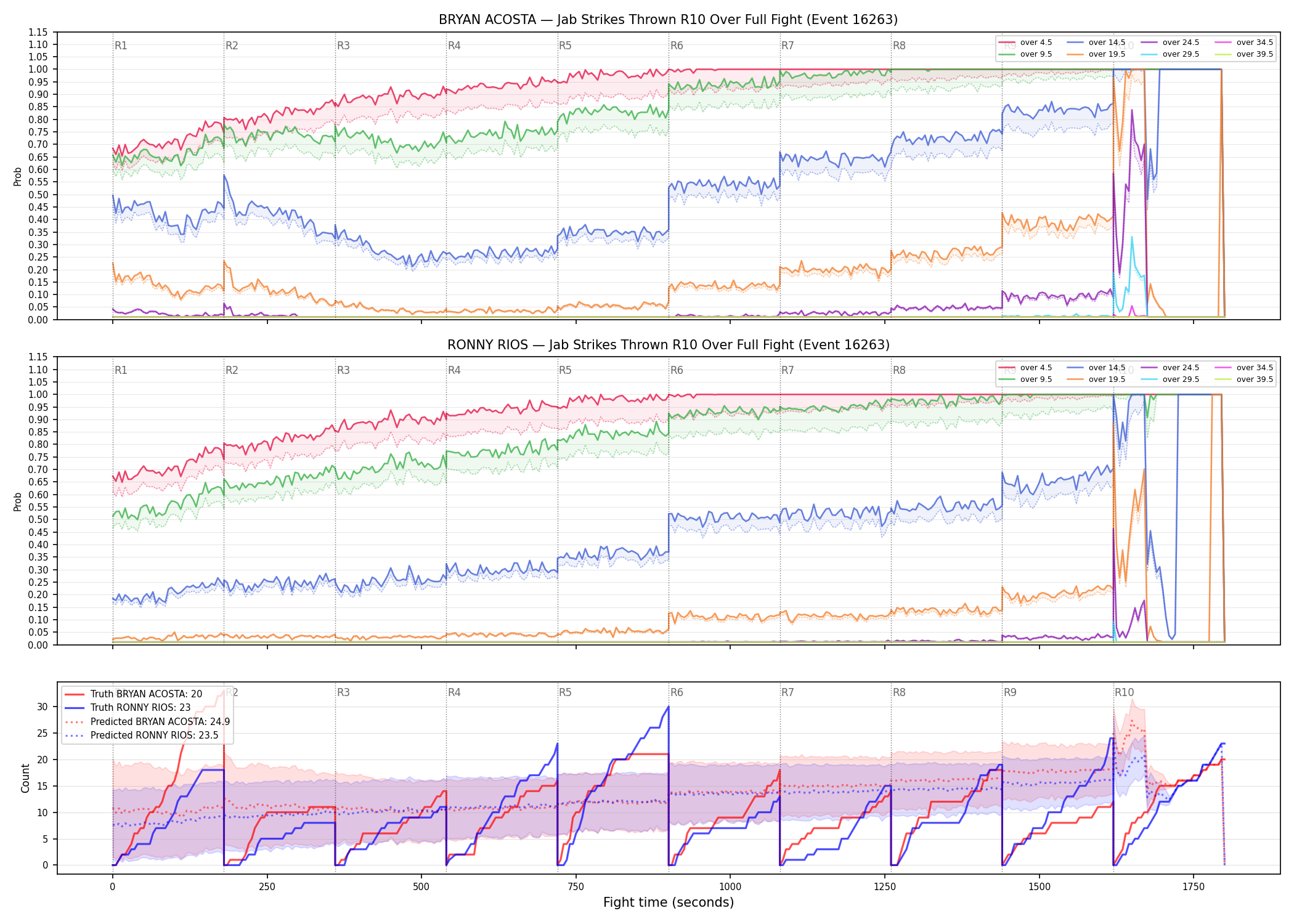Viewport: 1294px width, 924px height.
Task: Click y-axis tick '1.15' on Bryan Acosta chart
Action: click(38, 32)
